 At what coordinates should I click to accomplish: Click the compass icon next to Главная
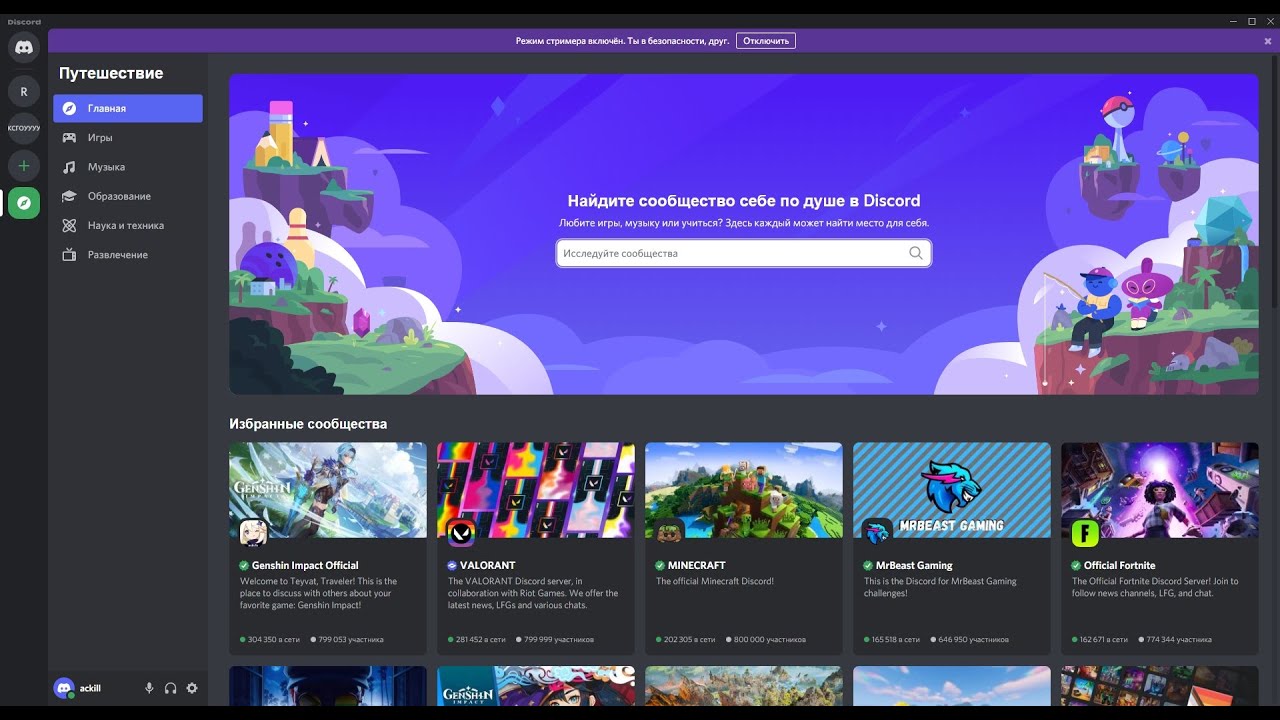[x=69, y=108]
